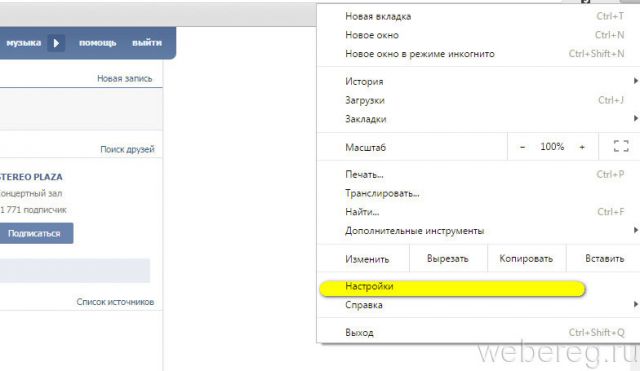Select Транслировать… menu entry
Viewport: 640px width, 371px height.
pos(478,193)
